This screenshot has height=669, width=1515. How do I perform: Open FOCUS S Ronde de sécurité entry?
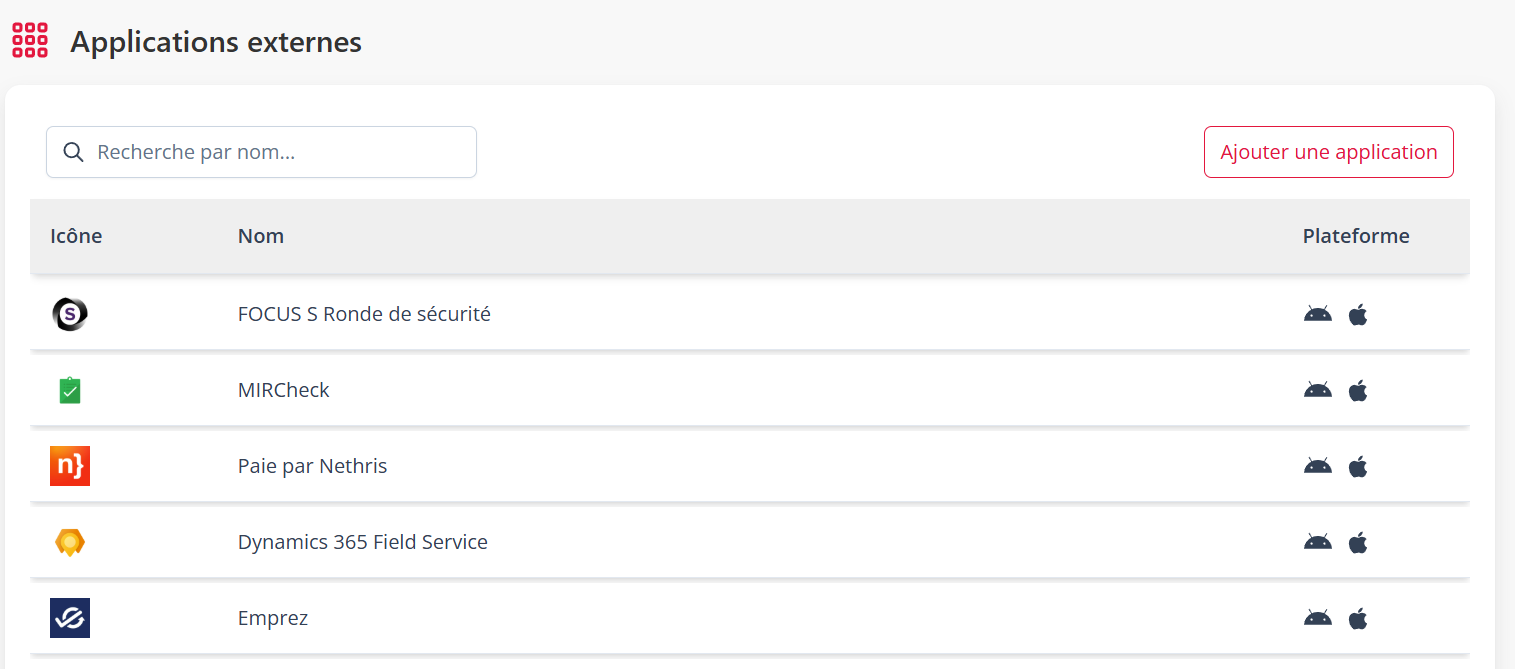364,314
